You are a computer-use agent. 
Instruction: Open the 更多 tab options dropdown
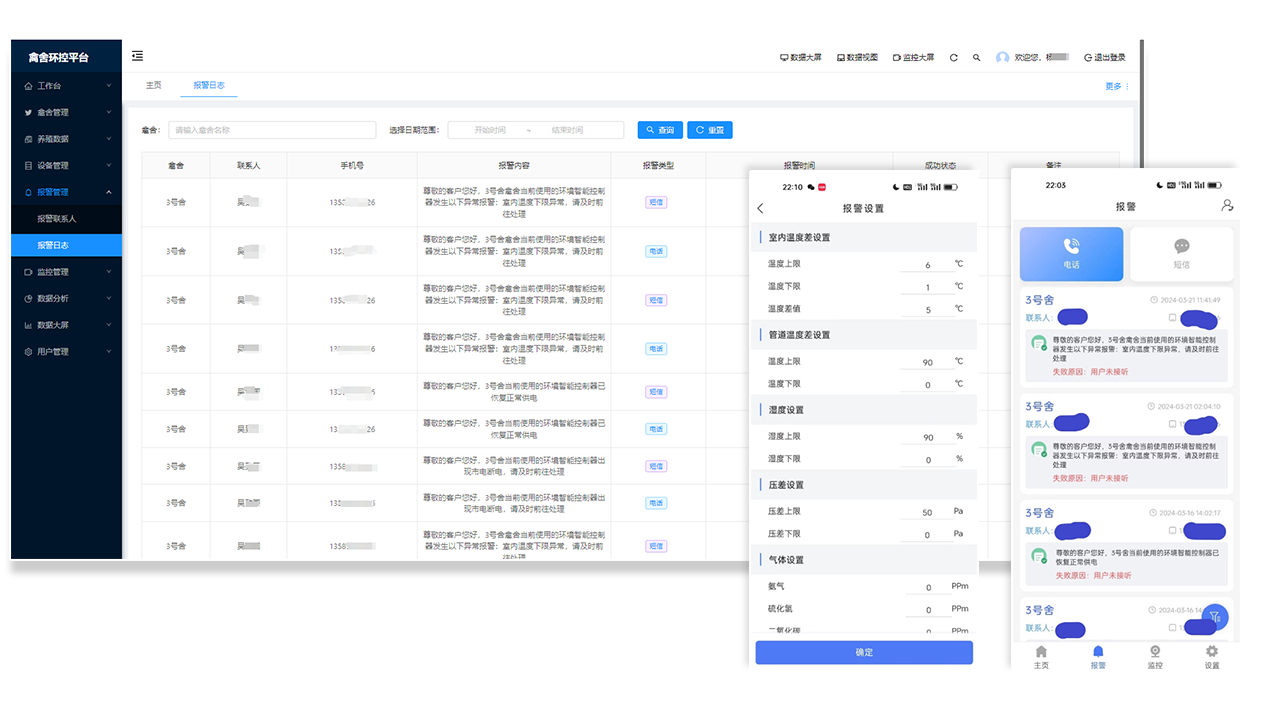pos(1116,87)
